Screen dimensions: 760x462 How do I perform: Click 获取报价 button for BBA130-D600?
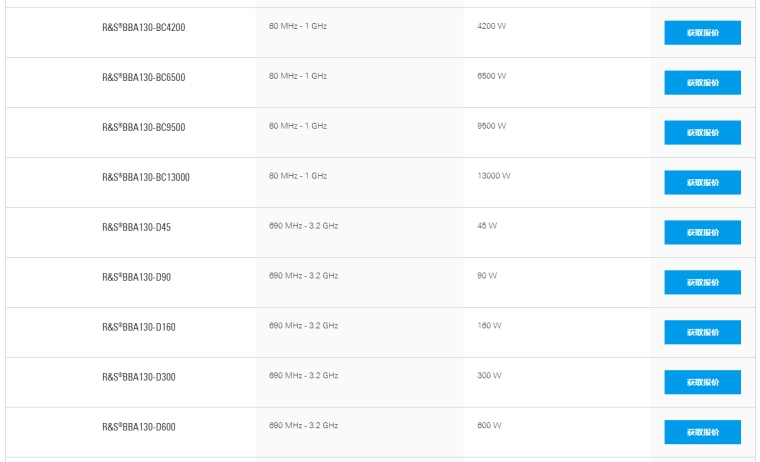click(x=702, y=433)
